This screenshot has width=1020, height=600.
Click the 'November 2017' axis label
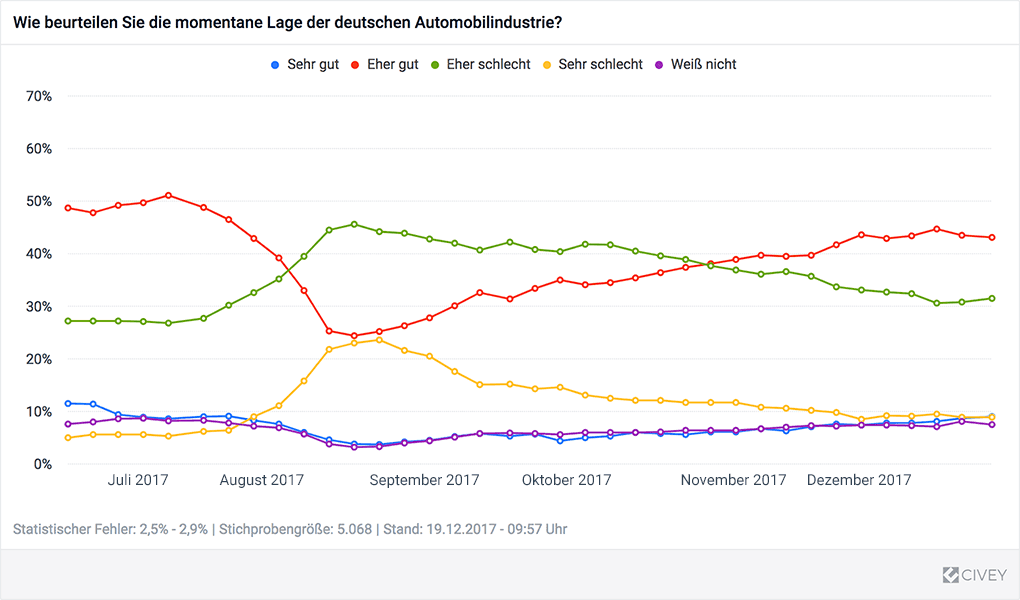coord(733,480)
